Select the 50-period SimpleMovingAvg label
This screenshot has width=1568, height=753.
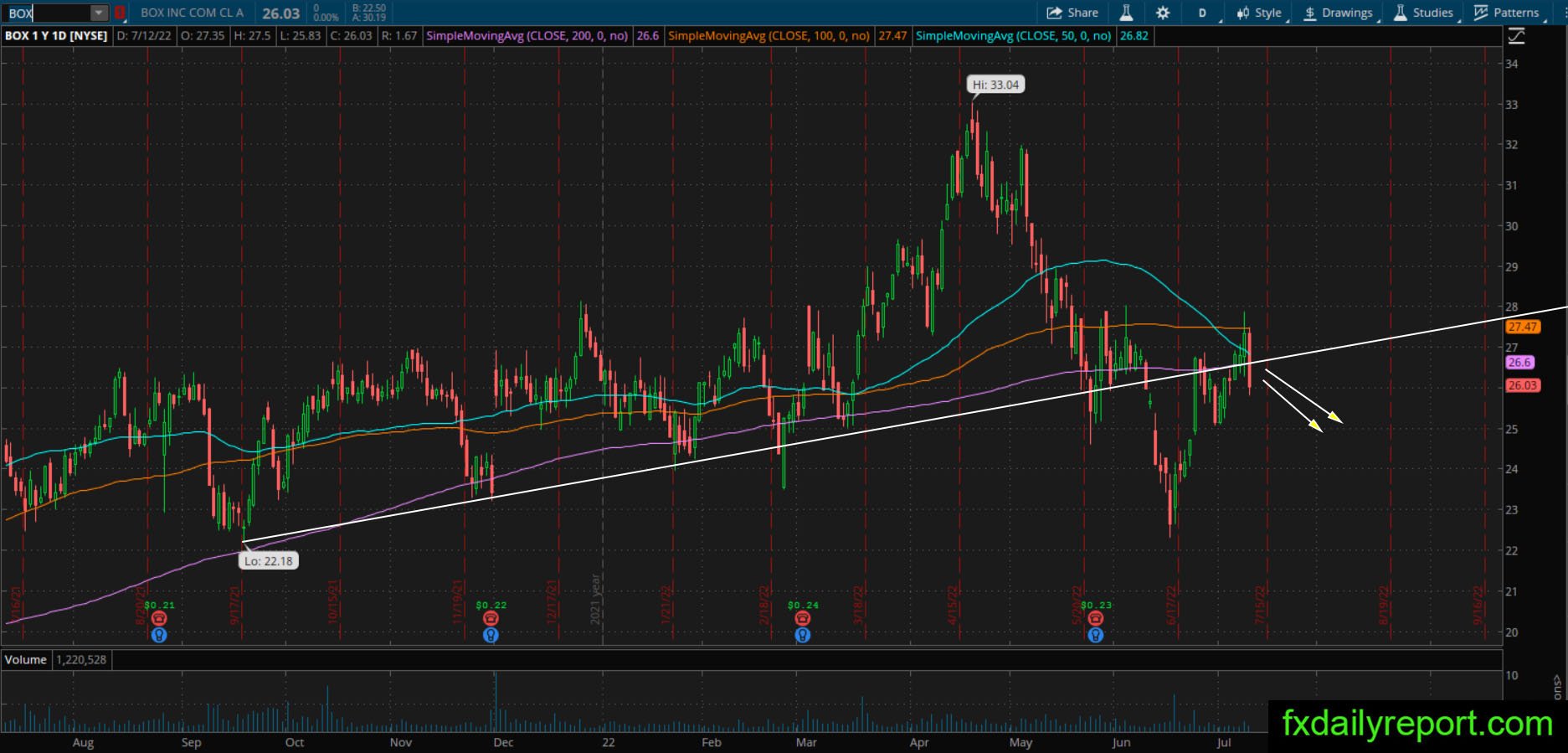(x=1014, y=36)
